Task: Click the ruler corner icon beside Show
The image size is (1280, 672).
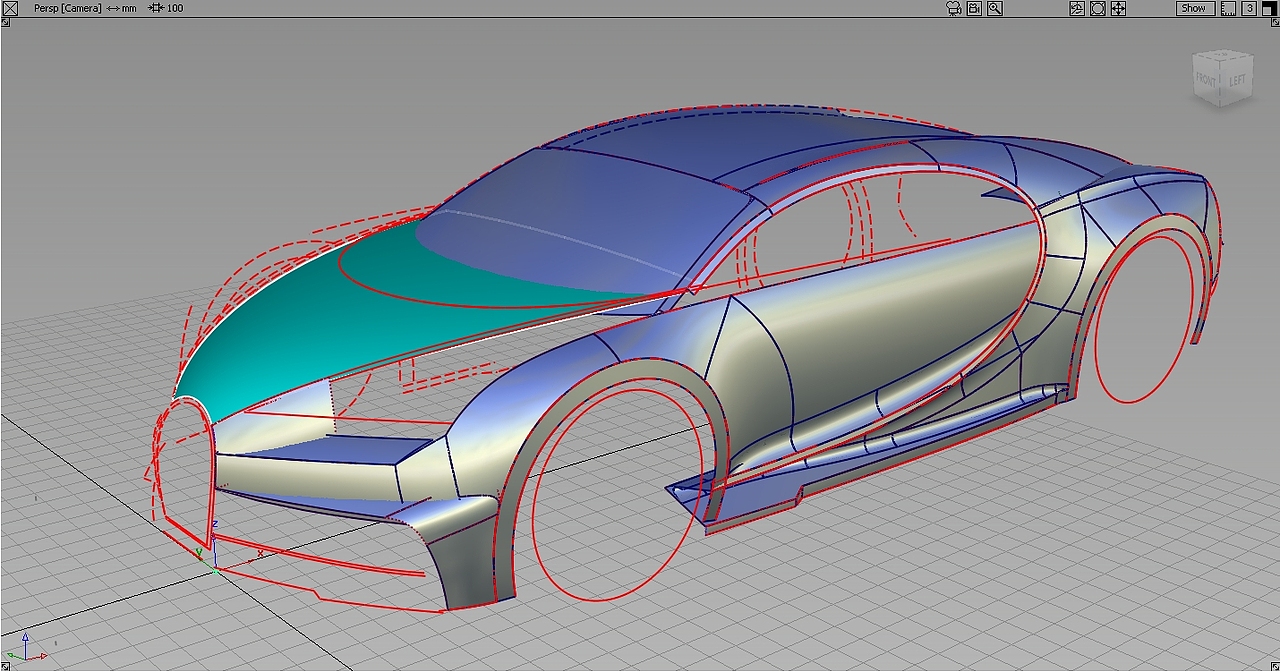Action: 1228,8
